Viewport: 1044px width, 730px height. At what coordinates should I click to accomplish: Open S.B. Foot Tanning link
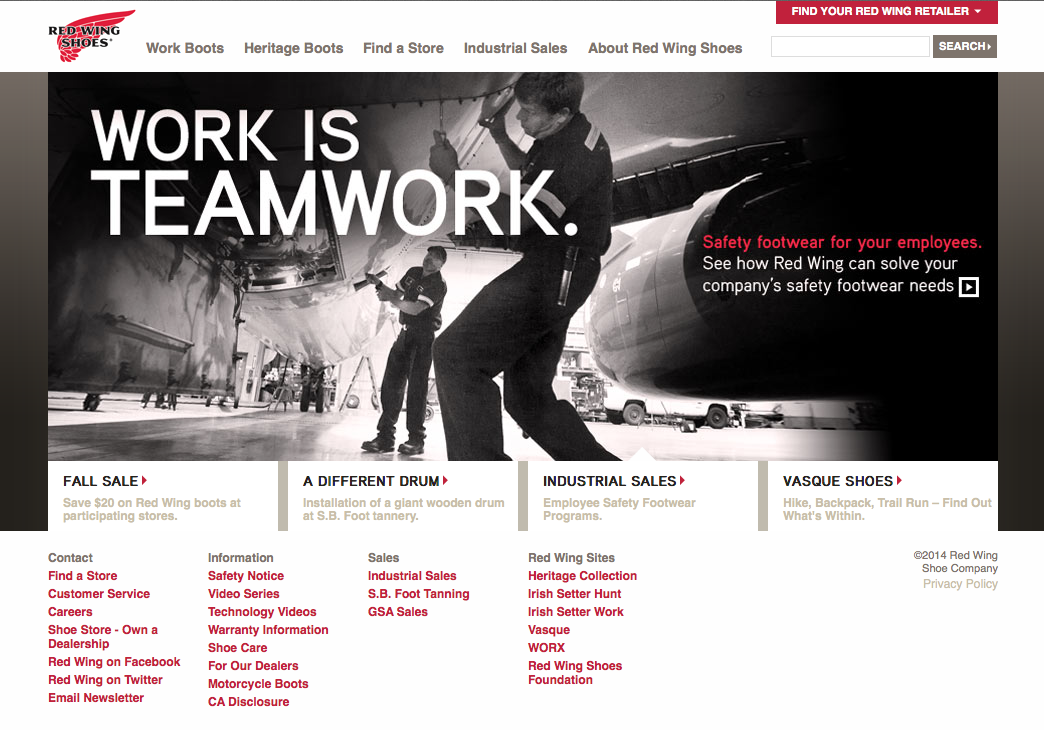419,594
